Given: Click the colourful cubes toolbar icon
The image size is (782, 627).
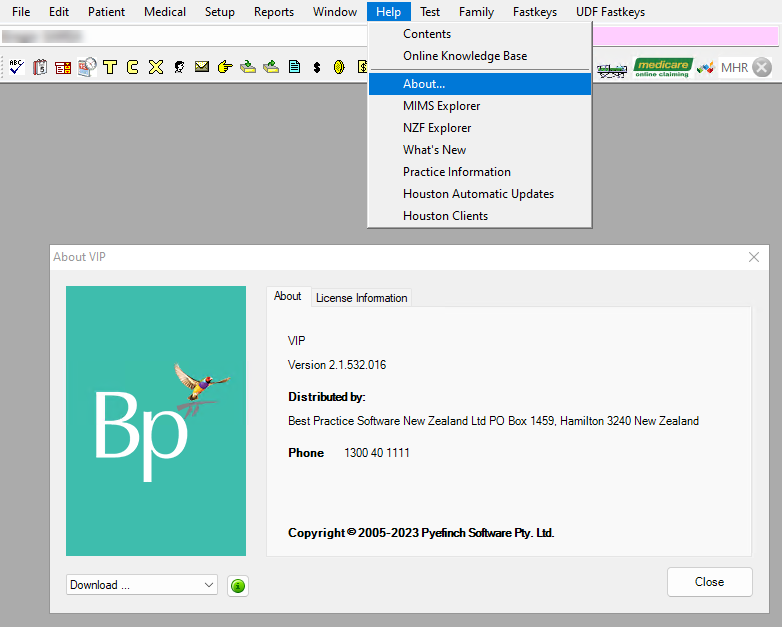Looking at the screenshot, I should click(705, 67).
